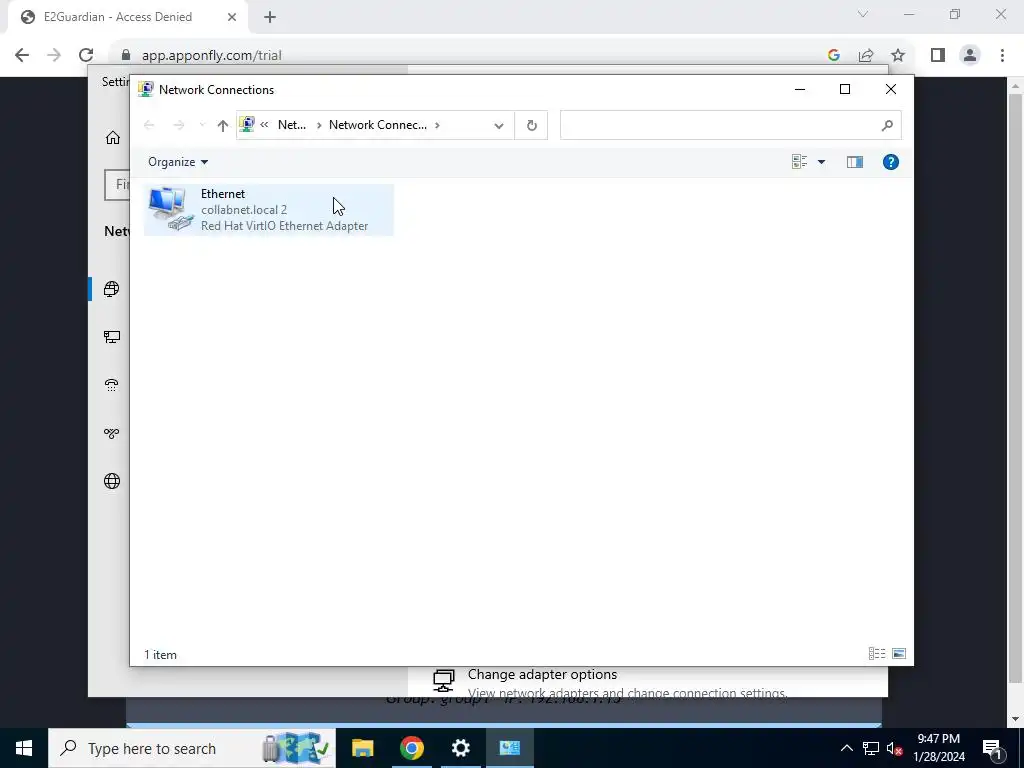Open Chrome profile avatar
The height and width of the screenshot is (768, 1024).
[x=970, y=56]
